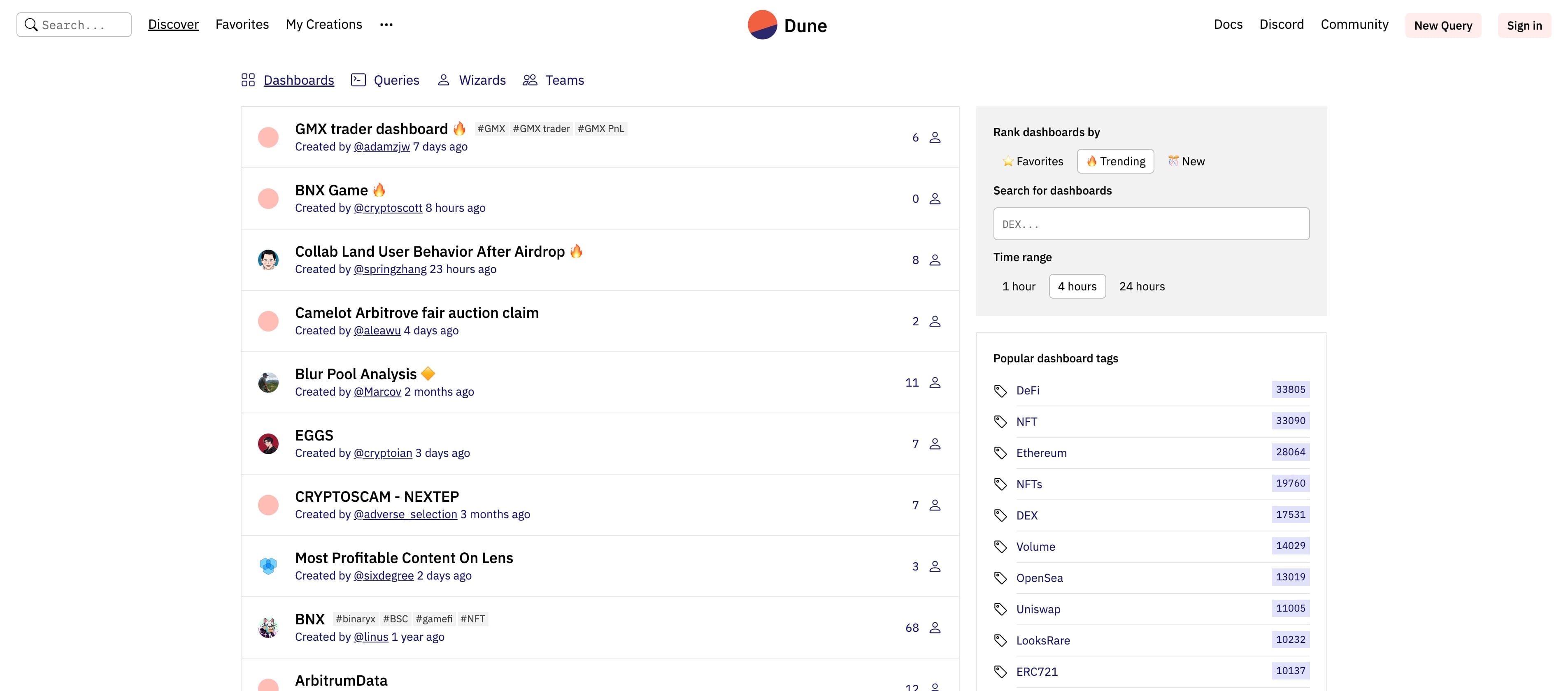Click favorites person icon for Camelot Arbitrove row
This screenshot has width=1568, height=691.
pyautogui.click(x=935, y=321)
